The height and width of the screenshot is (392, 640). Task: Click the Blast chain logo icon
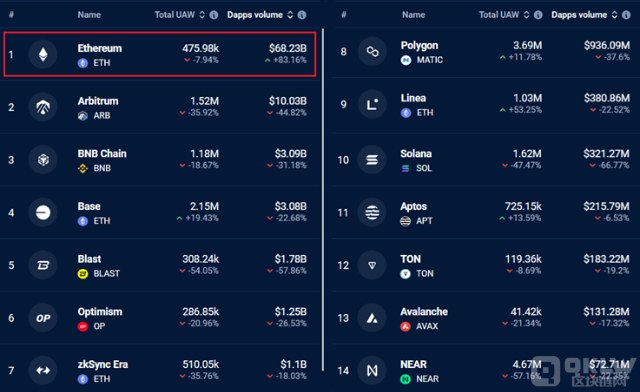(43, 265)
